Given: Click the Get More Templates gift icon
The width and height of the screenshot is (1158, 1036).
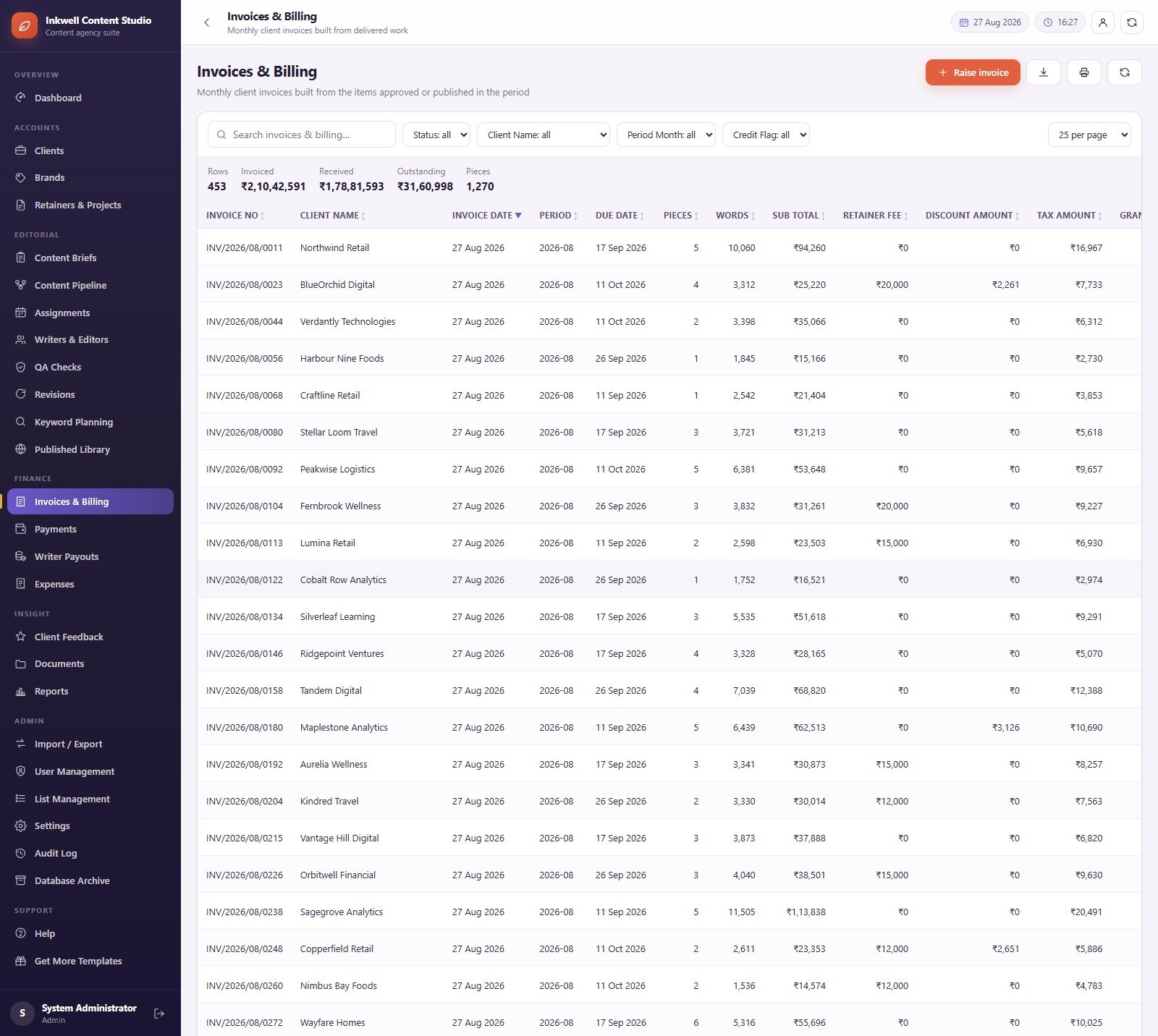Looking at the screenshot, I should 21,961.
